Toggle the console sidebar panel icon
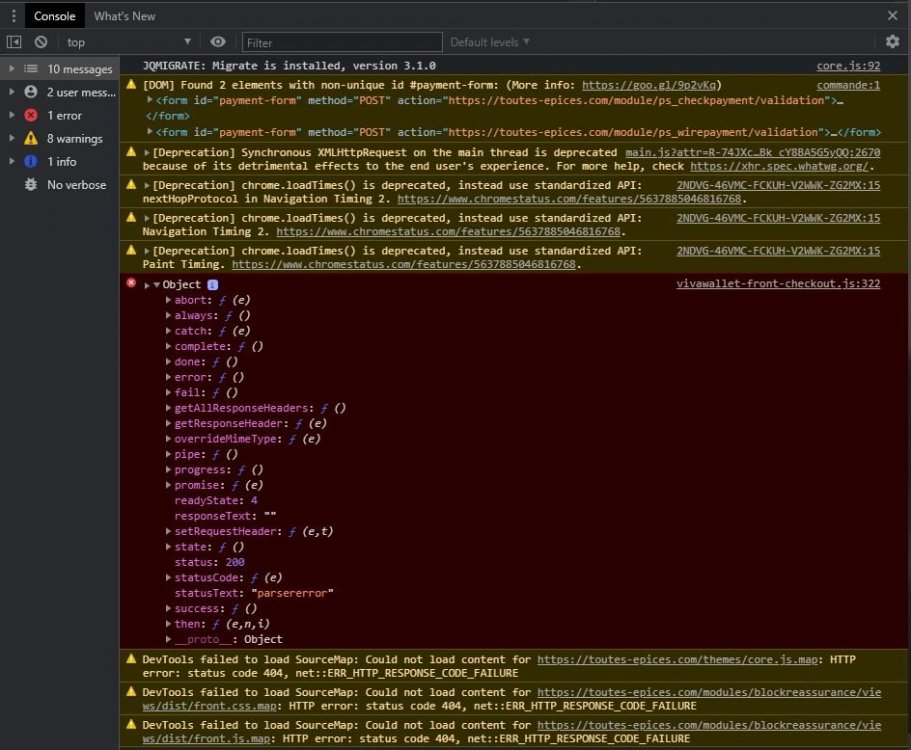 tap(14, 42)
